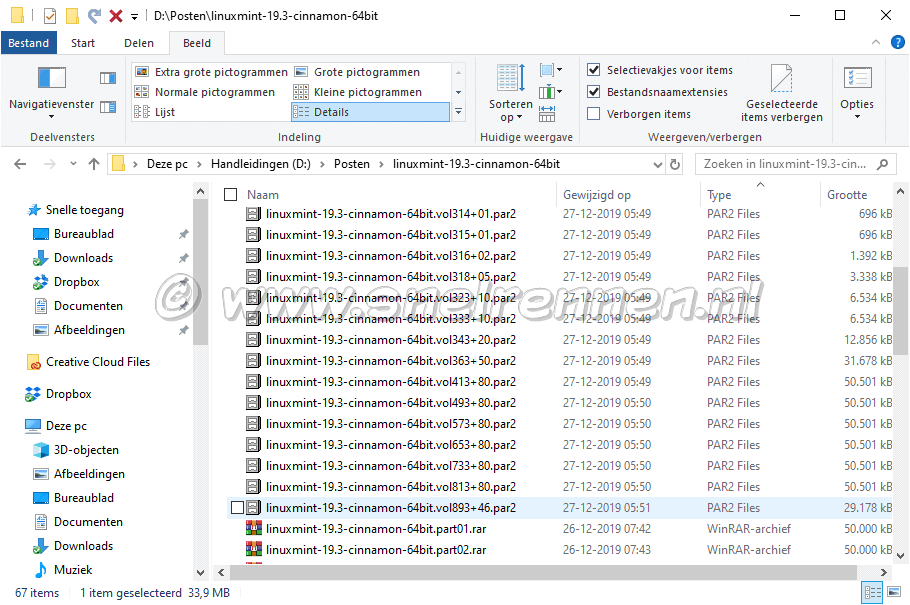Switch to Lijst view
910x605 pixels.
click(155, 112)
